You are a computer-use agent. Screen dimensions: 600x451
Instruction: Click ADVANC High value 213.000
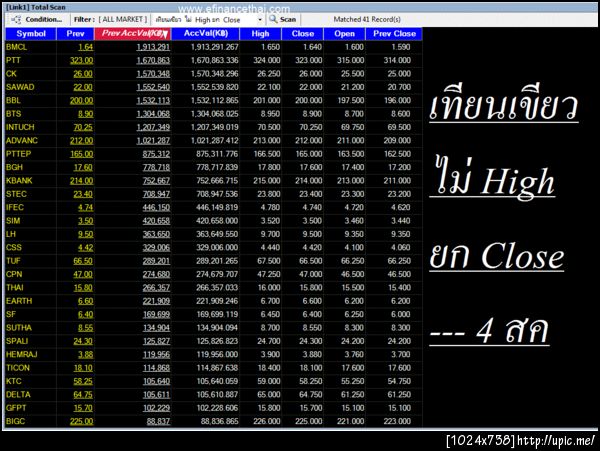click(x=267, y=141)
